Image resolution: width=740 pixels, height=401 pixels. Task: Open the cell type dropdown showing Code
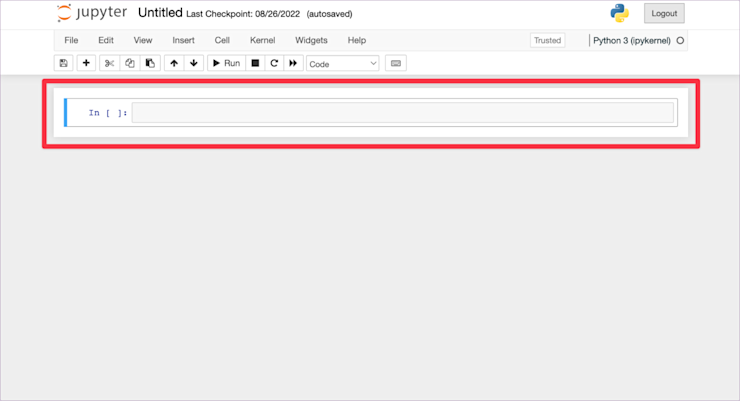(343, 64)
